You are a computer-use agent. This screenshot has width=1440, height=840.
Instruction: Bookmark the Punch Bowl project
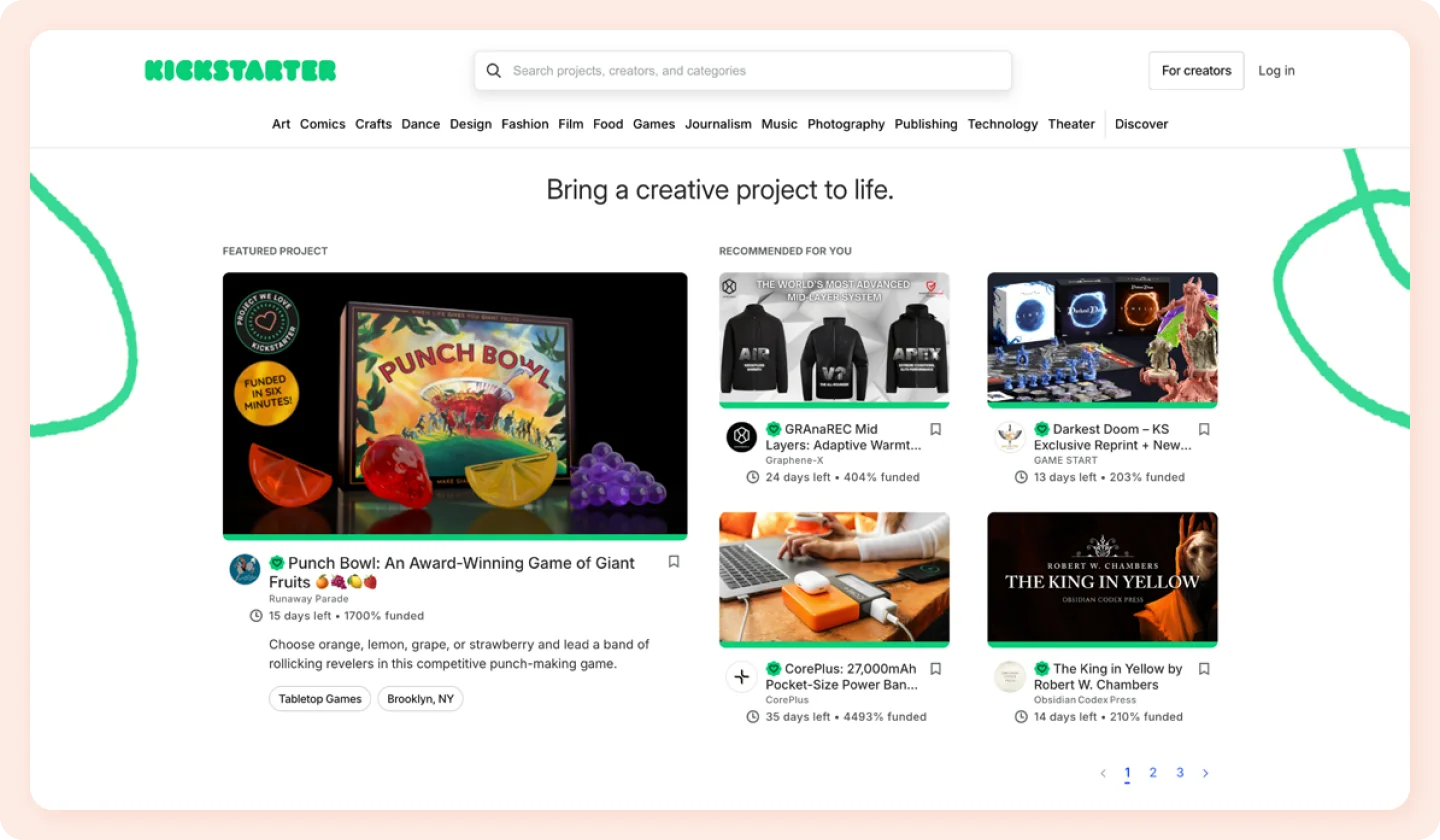(x=673, y=562)
